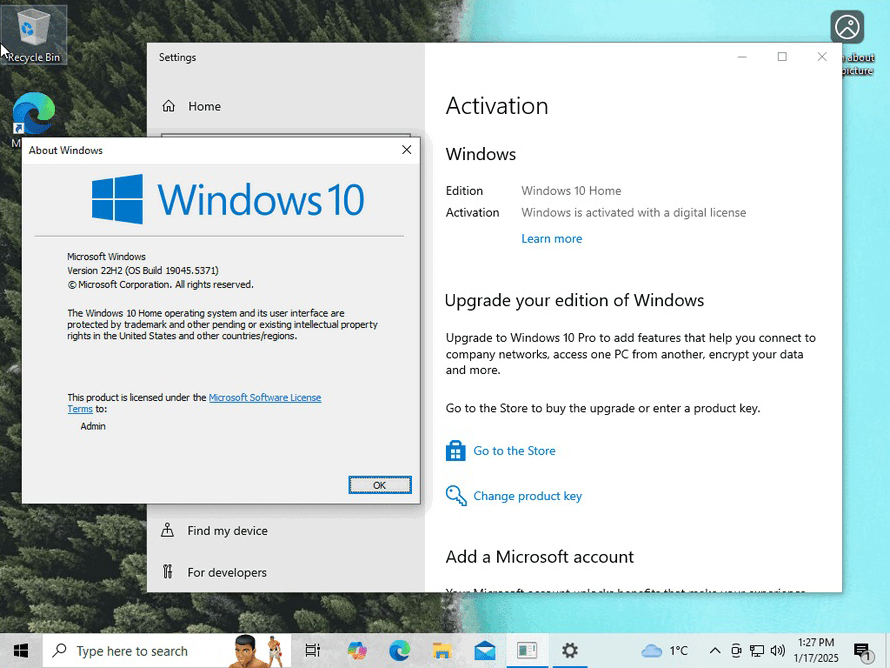This screenshot has height=668, width=890.
Task: Switch to About Windows taskbar button
Action: tap(527, 651)
